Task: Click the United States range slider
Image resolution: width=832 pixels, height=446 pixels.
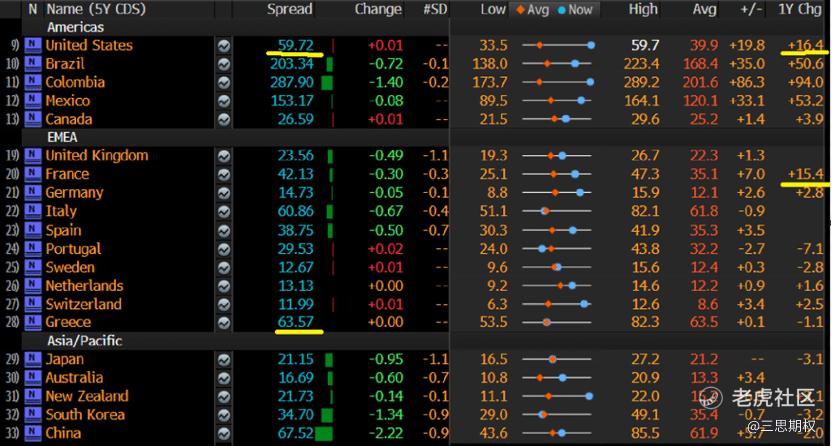Action: pyautogui.click(x=557, y=46)
